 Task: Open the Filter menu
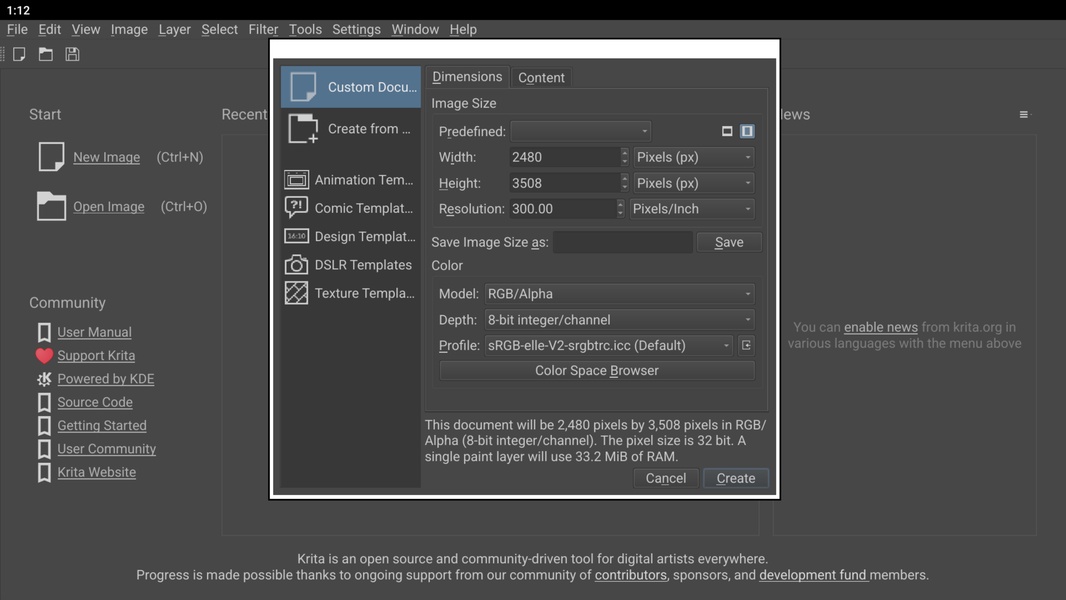263,29
